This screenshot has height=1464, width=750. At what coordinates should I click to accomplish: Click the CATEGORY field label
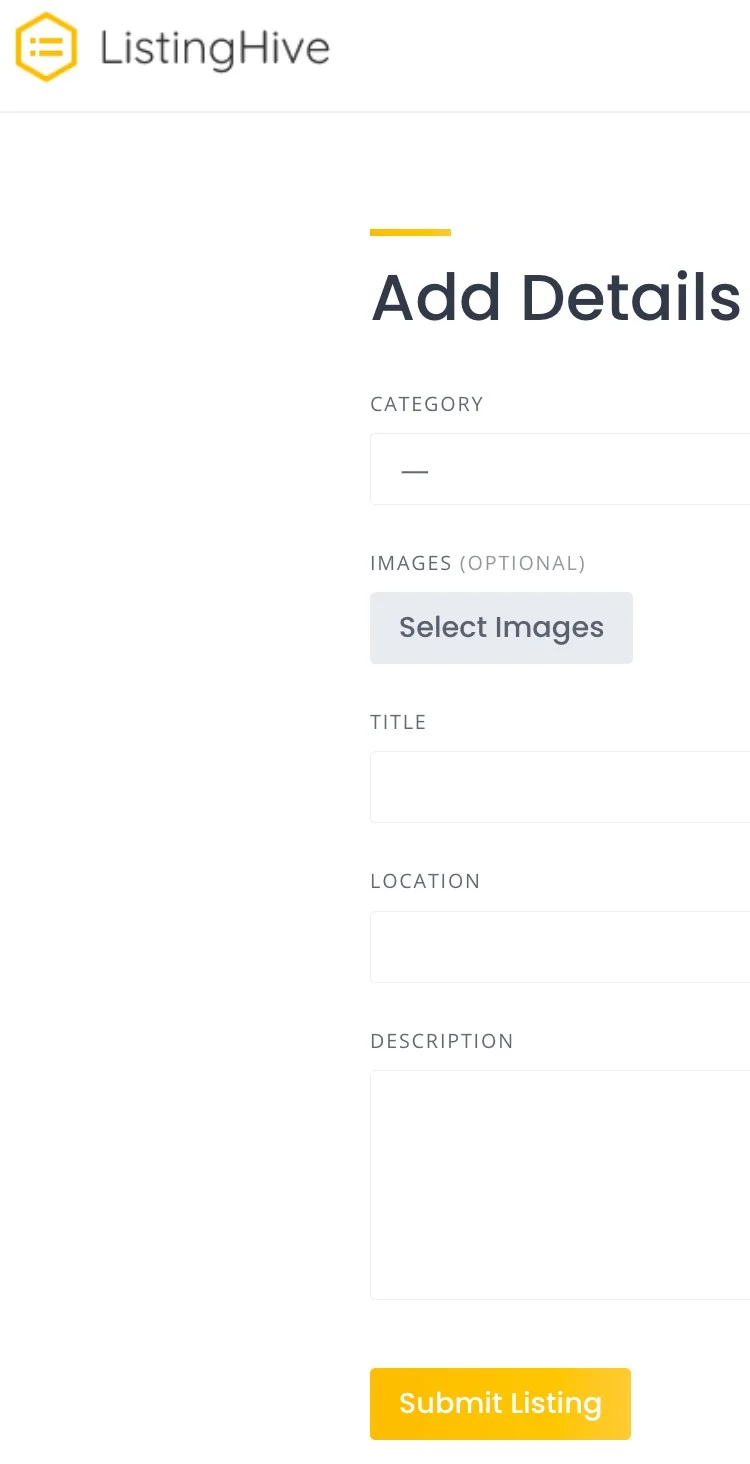(427, 404)
